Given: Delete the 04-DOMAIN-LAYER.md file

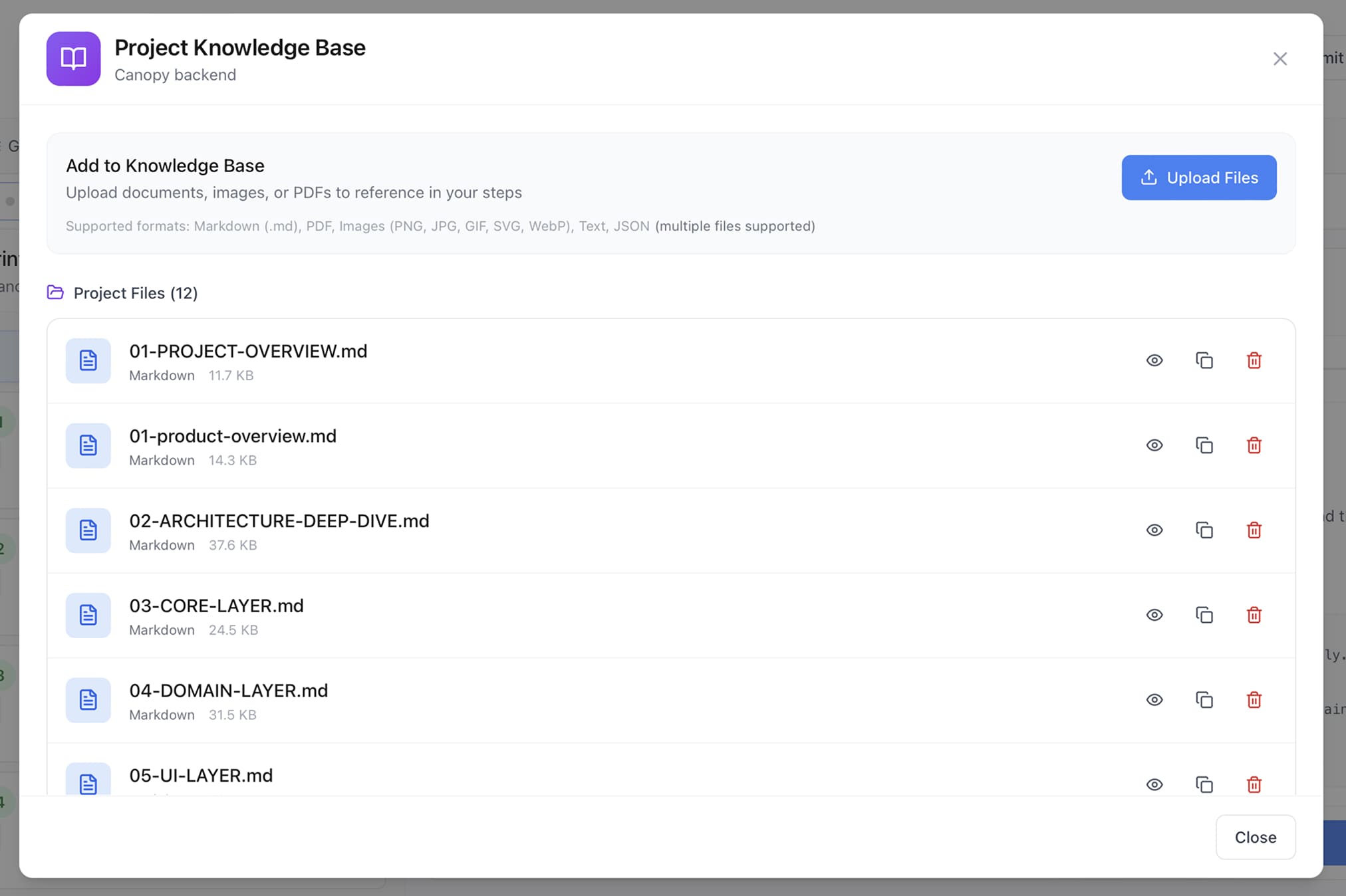Looking at the screenshot, I should click(1254, 700).
